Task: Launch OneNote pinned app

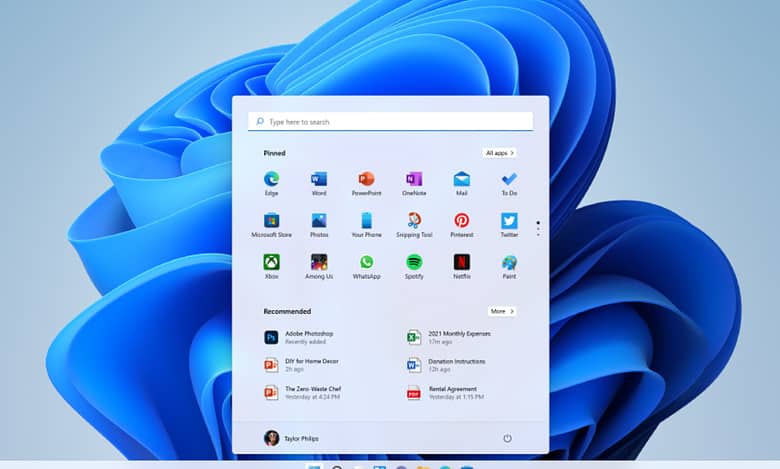Action: [x=414, y=183]
